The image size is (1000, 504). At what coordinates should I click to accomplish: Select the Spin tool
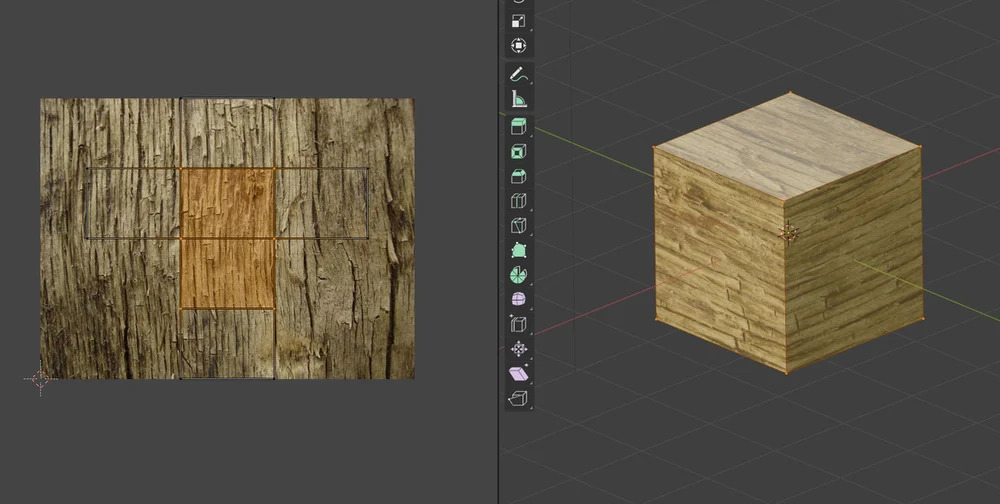519,275
